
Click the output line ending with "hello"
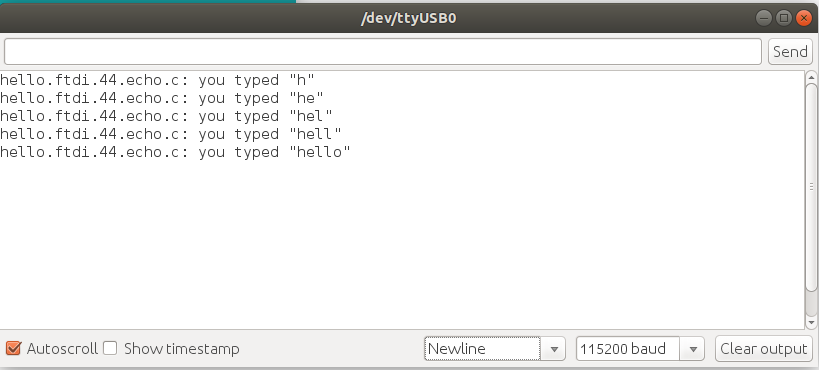pyautogui.click(x=176, y=152)
